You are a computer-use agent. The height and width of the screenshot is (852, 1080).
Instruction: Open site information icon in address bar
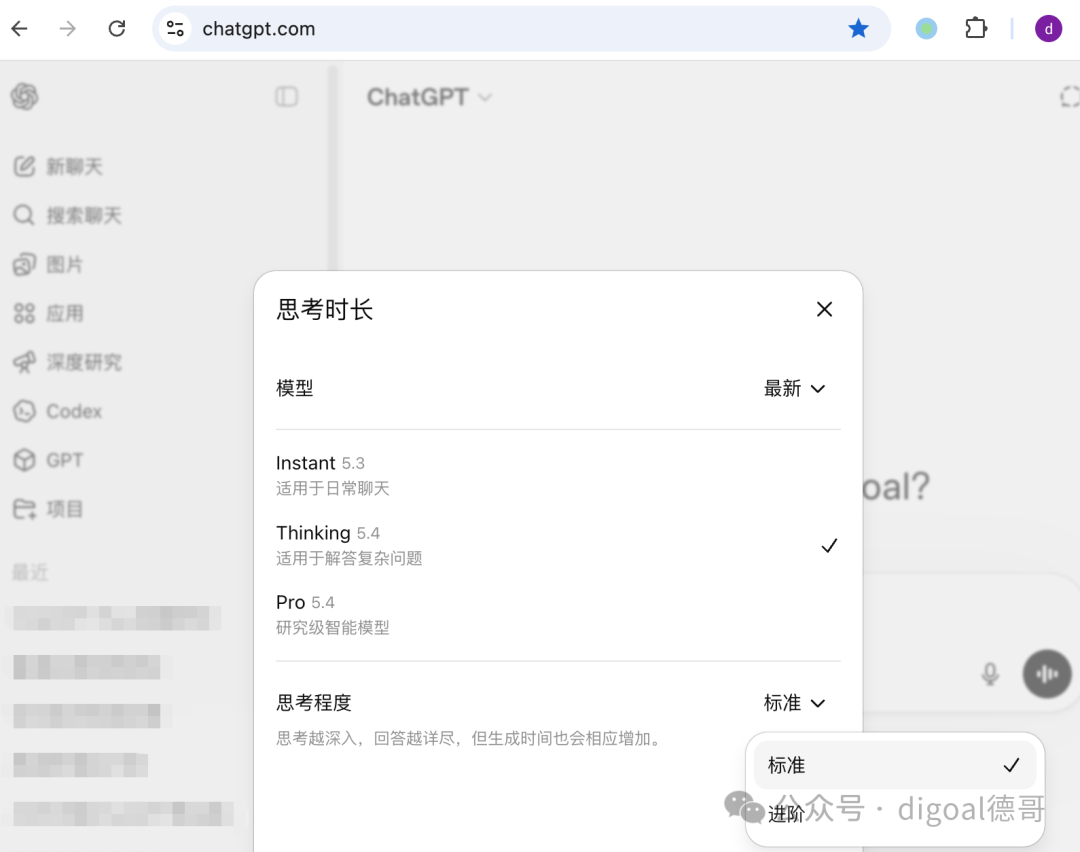tap(175, 29)
